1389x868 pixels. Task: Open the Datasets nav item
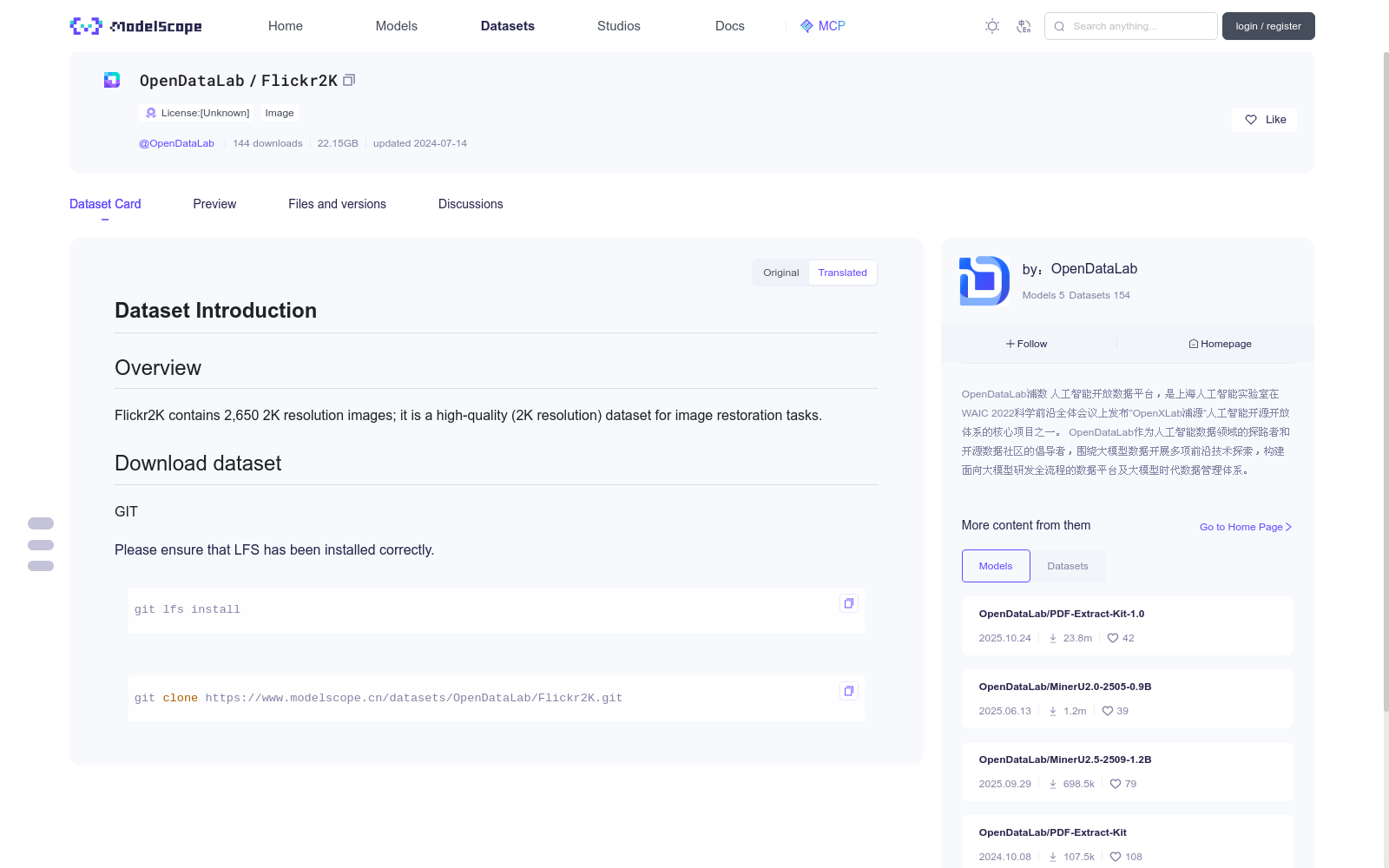click(508, 26)
